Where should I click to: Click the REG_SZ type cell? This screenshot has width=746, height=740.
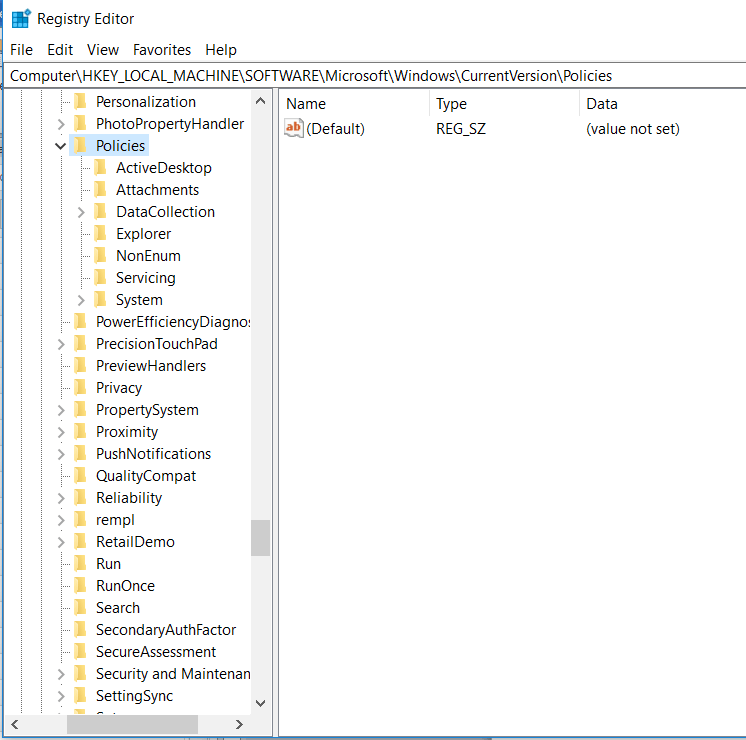tap(461, 128)
